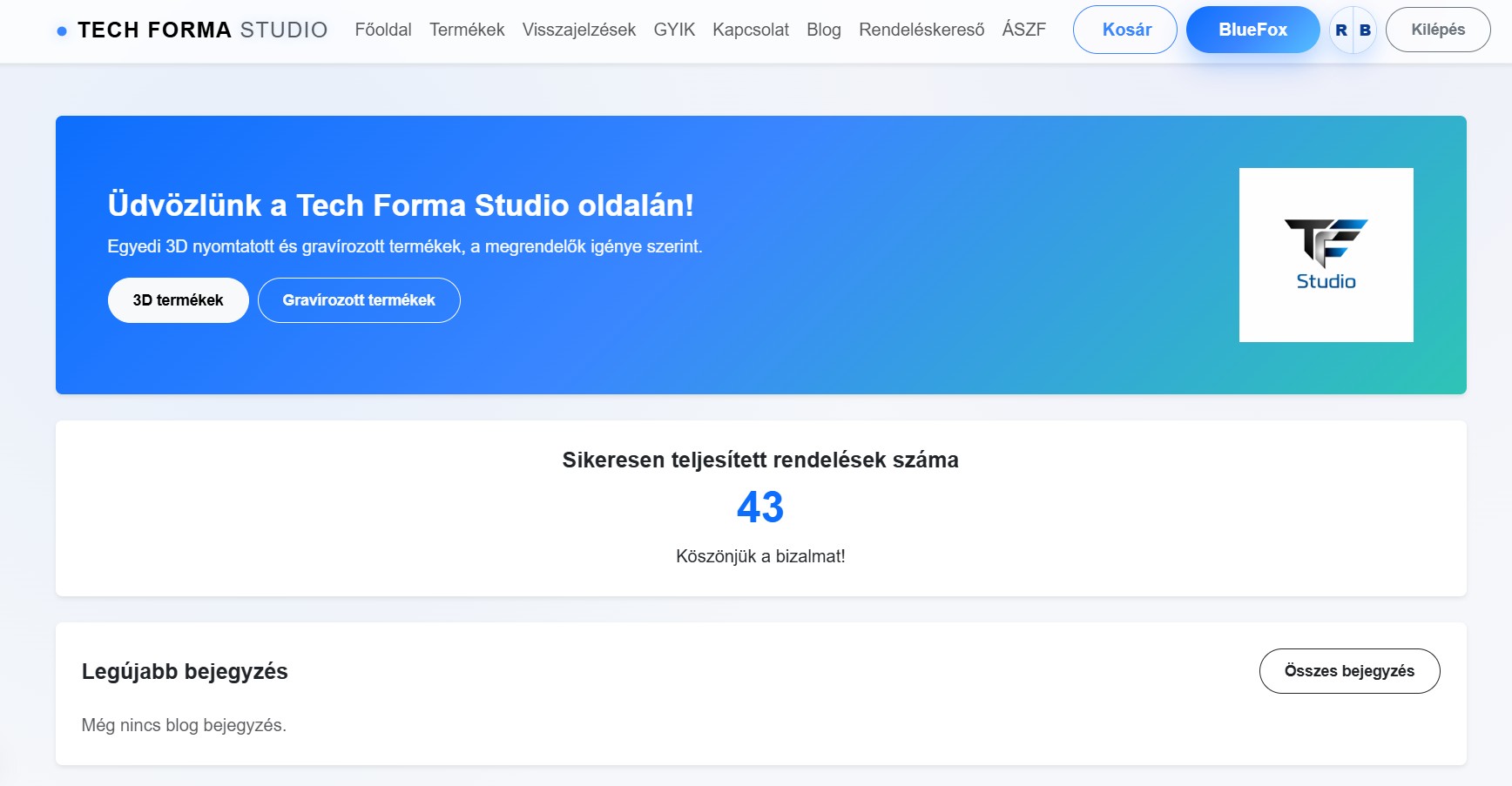
Task: Navigate to the Kapcsolat page
Action: (751, 30)
